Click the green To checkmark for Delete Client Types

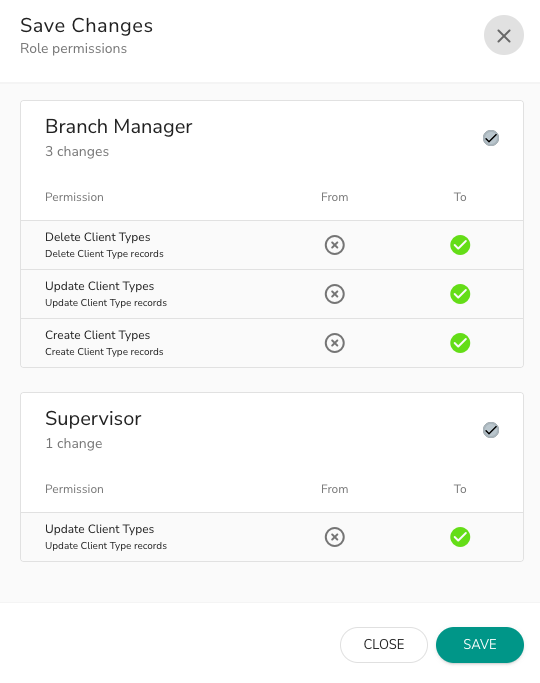coord(460,245)
